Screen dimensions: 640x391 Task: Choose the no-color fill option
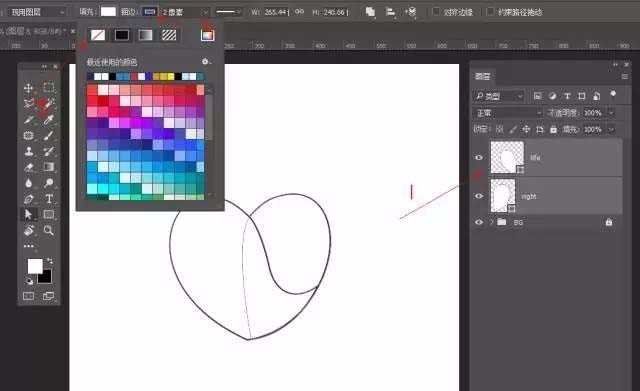click(x=98, y=35)
